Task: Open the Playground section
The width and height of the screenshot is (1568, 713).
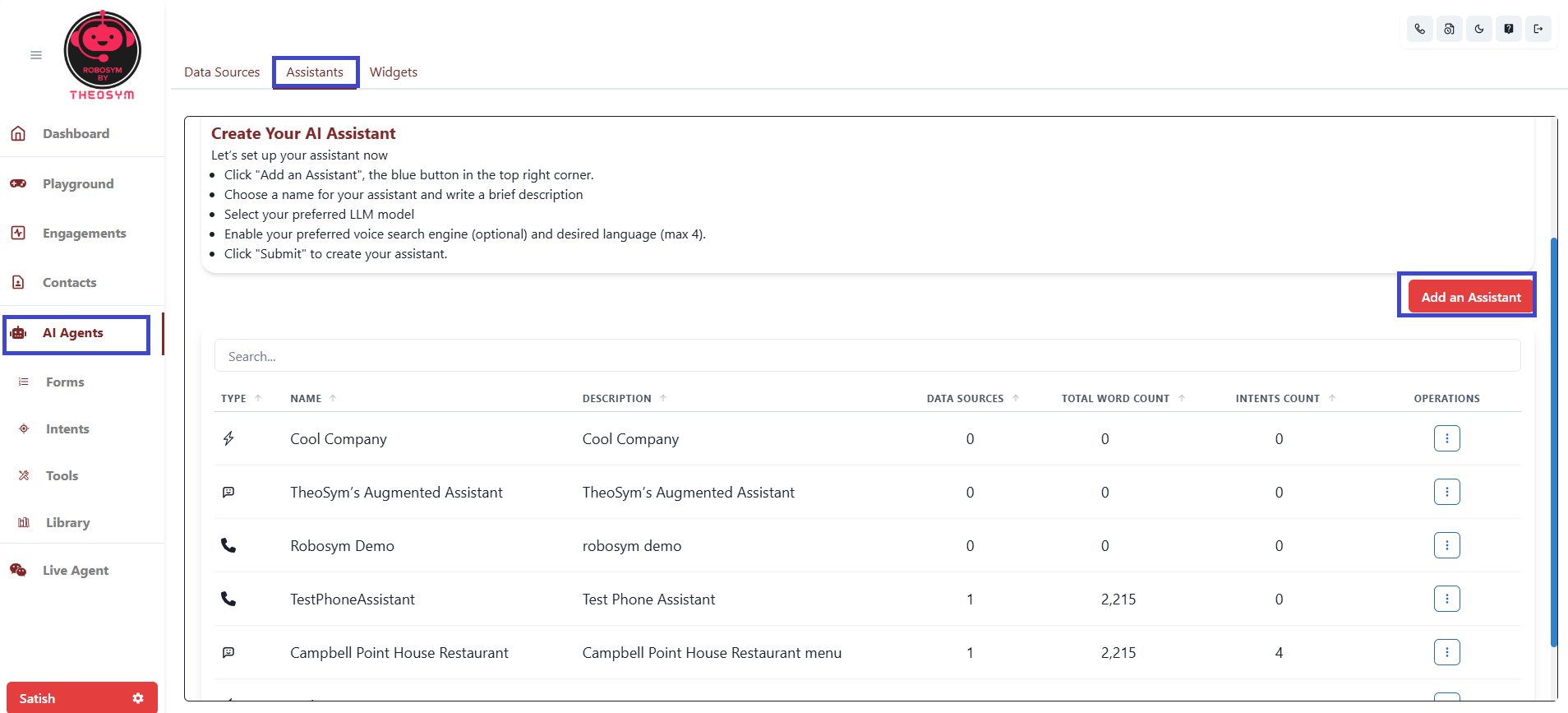Action: tap(78, 183)
